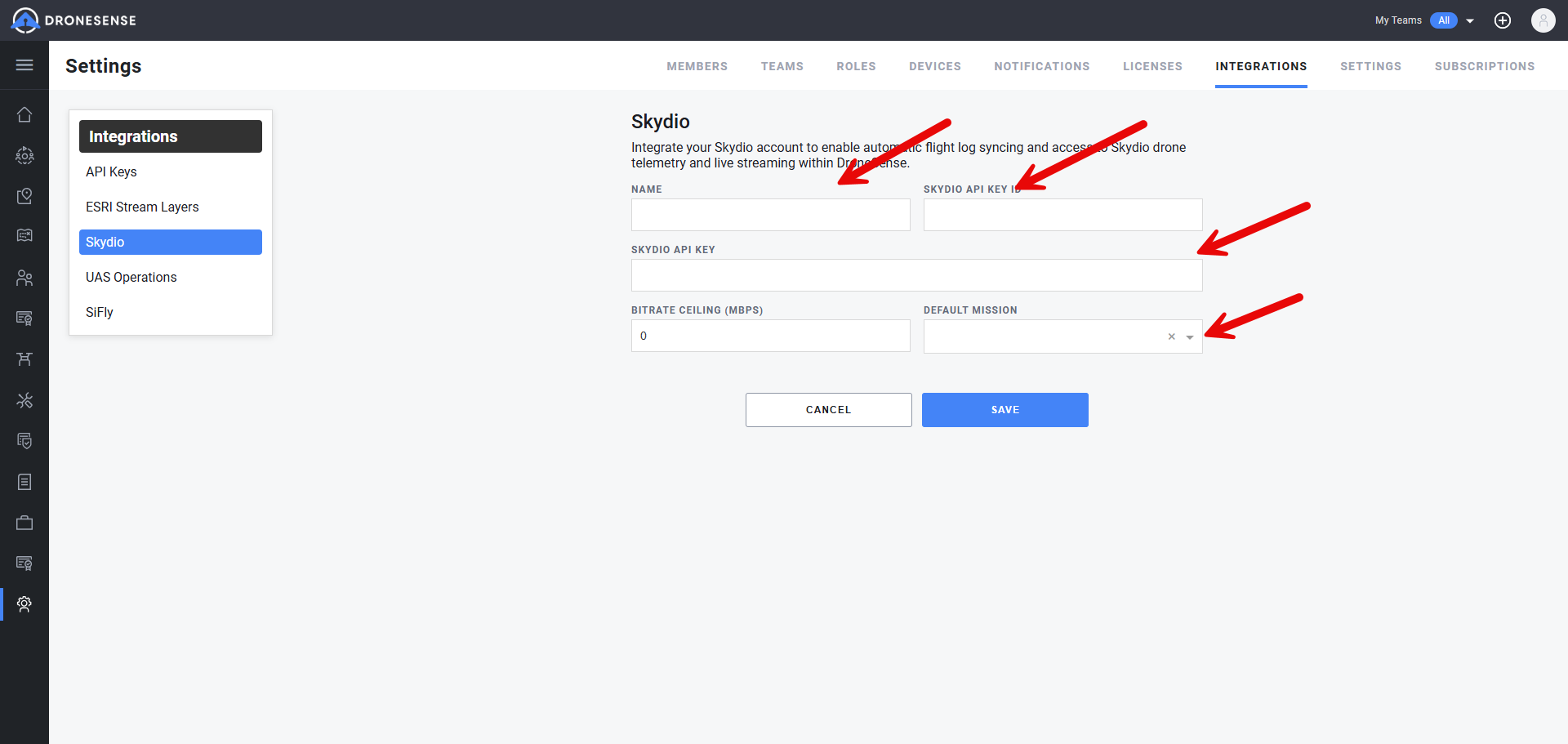Click the plus circle add icon
Screen dimensions: 1568x744
click(1503, 20)
